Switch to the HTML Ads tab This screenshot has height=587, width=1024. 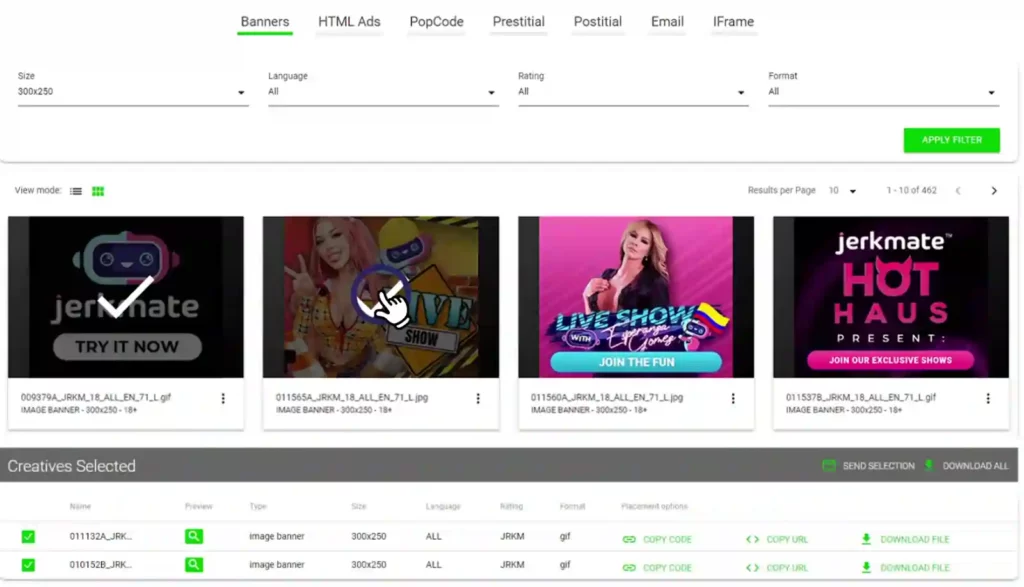pos(349,21)
